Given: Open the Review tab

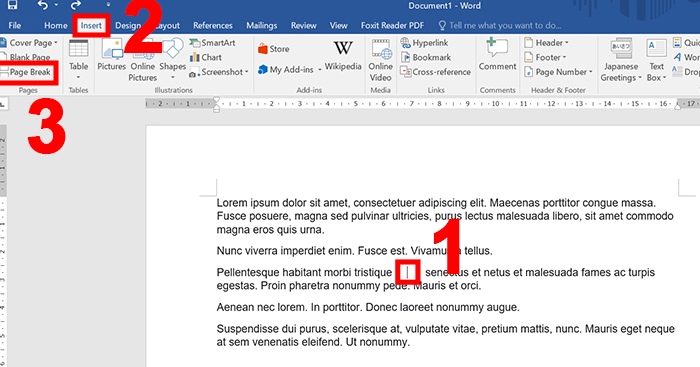Looking at the screenshot, I should pos(304,25).
